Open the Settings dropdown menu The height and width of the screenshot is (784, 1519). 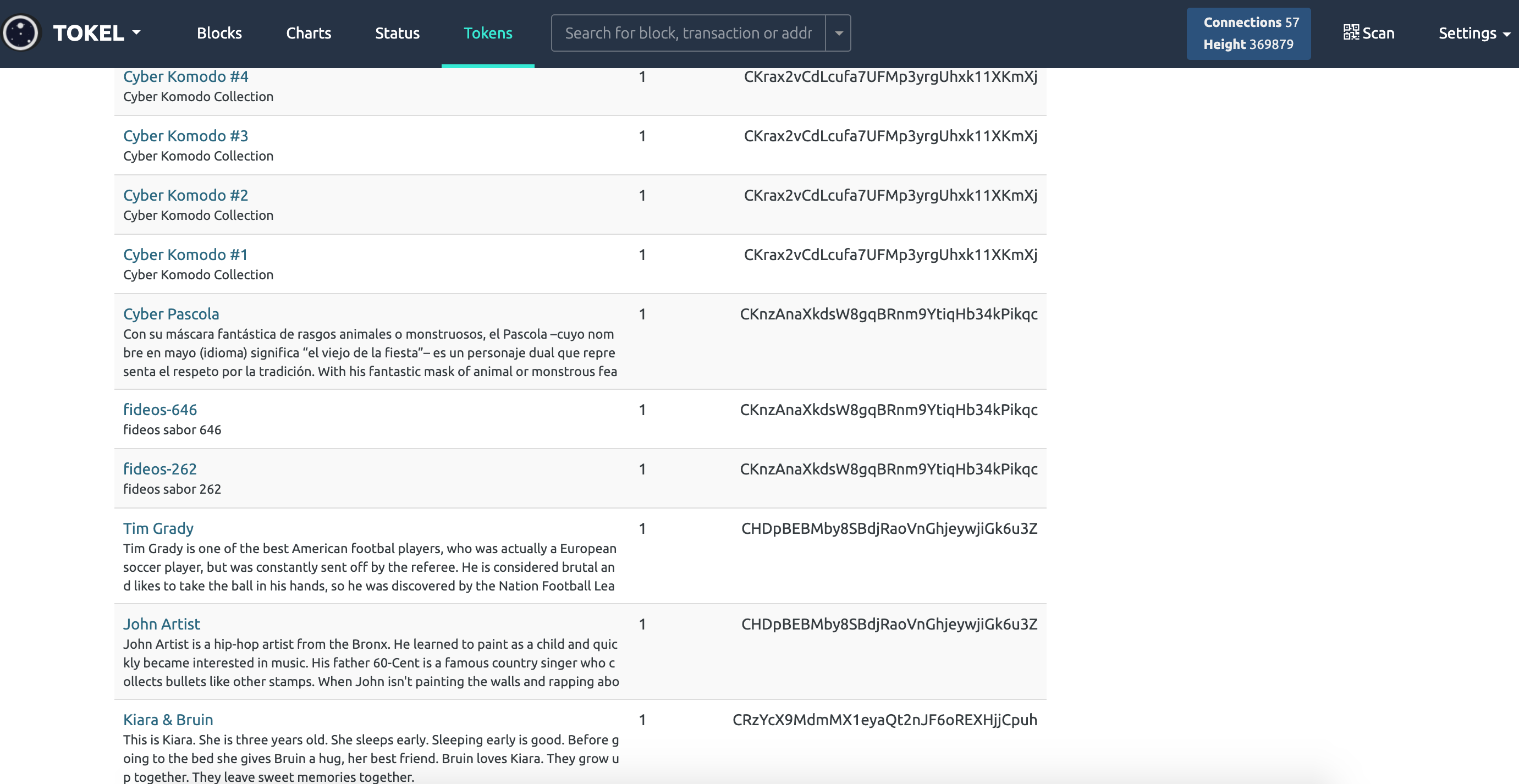point(1473,33)
